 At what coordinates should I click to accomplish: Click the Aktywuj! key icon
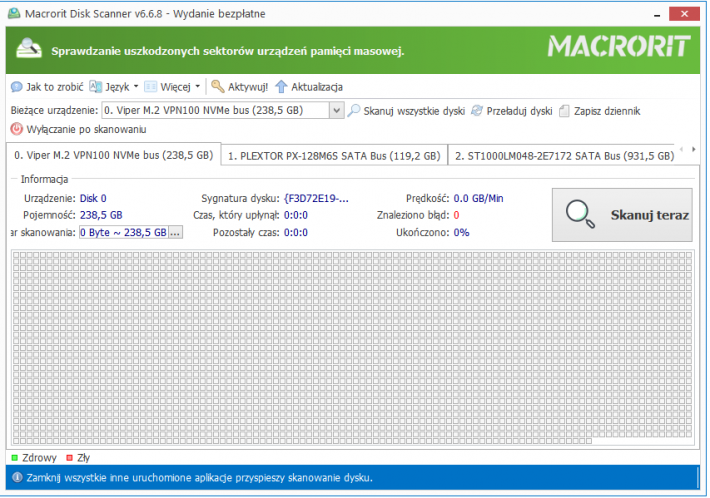218,86
